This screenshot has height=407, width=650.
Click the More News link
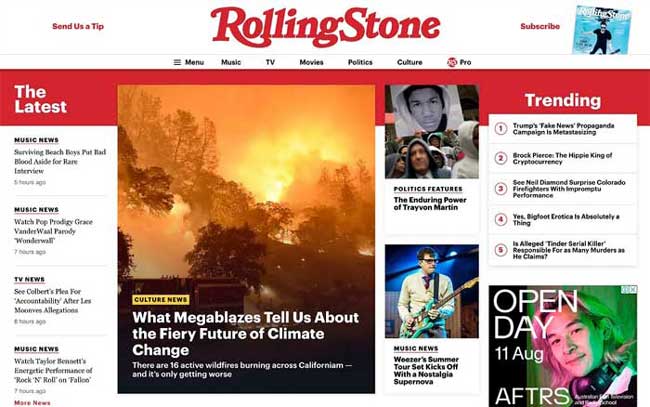[32, 403]
